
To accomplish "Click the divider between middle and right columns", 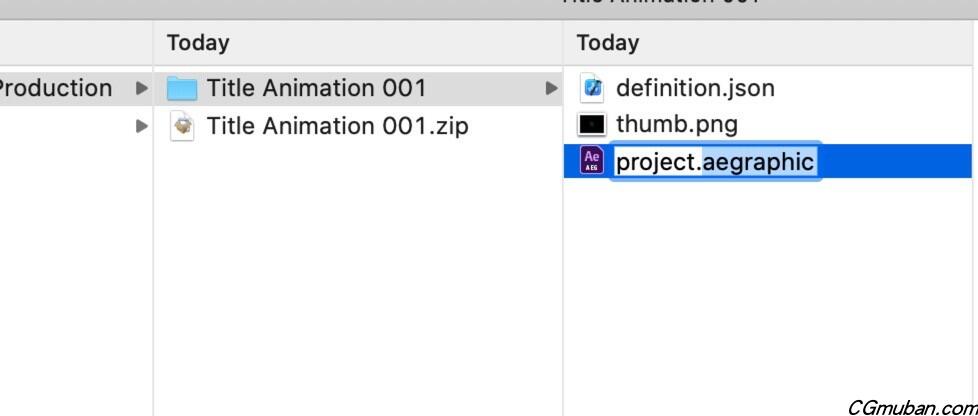I will click(563, 250).
